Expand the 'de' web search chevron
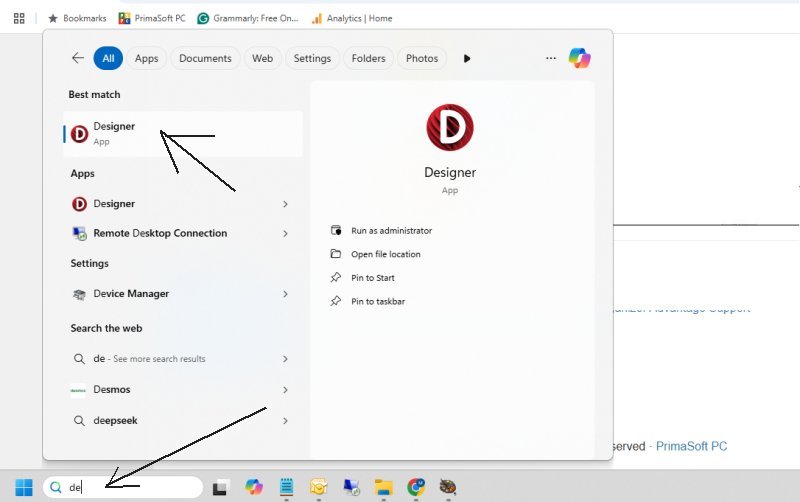Viewport: 800px width, 502px height. [x=285, y=359]
